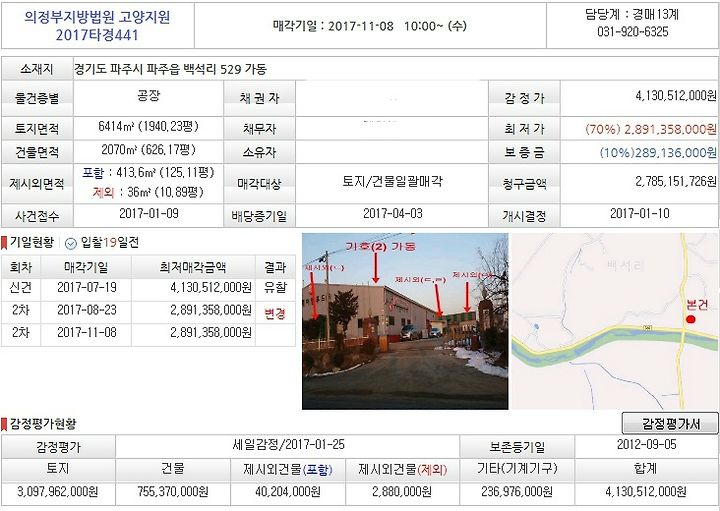The height and width of the screenshot is (511, 720).
Task: Click the 소유자 label
Action: (259, 152)
